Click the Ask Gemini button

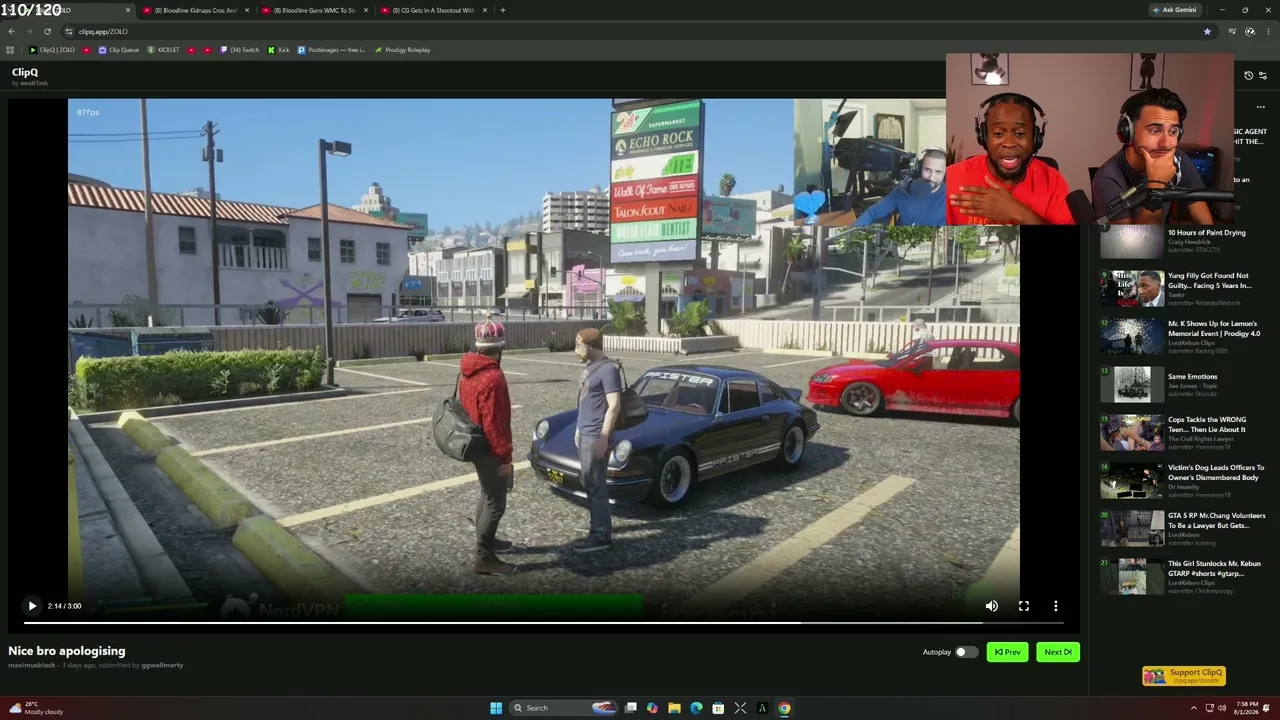(x=1175, y=10)
